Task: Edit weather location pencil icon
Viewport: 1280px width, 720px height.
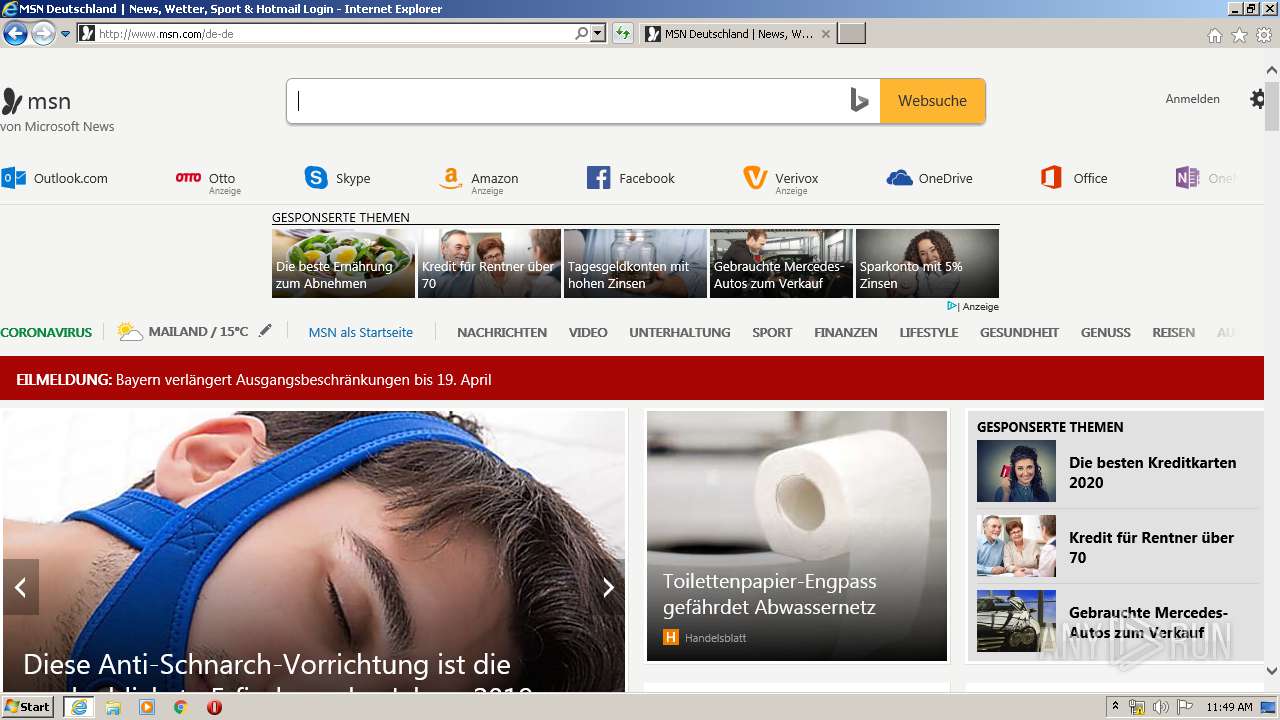Action: coord(265,331)
